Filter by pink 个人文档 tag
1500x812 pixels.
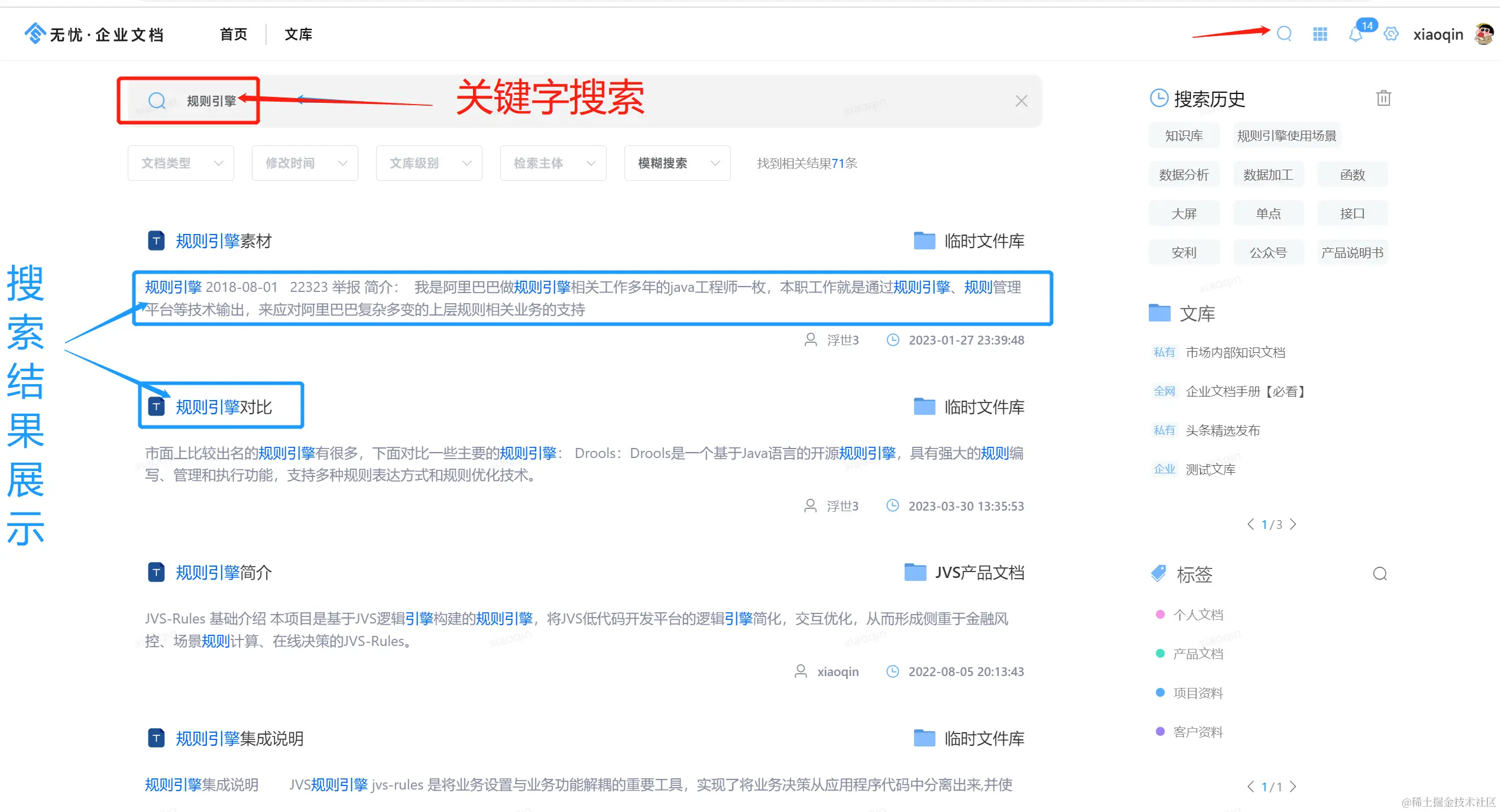[1197, 615]
